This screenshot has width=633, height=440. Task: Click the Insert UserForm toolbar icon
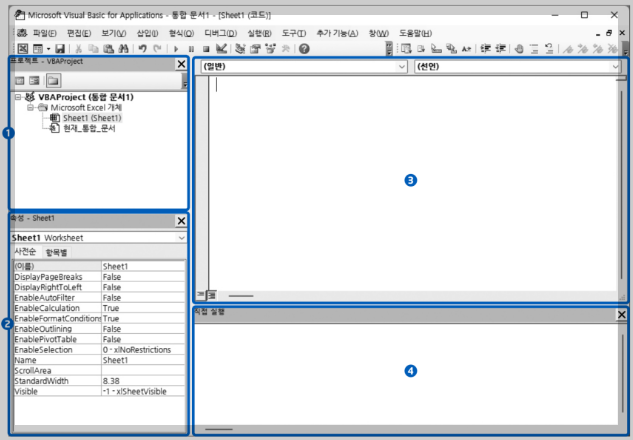pyautogui.click(x=38, y=49)
